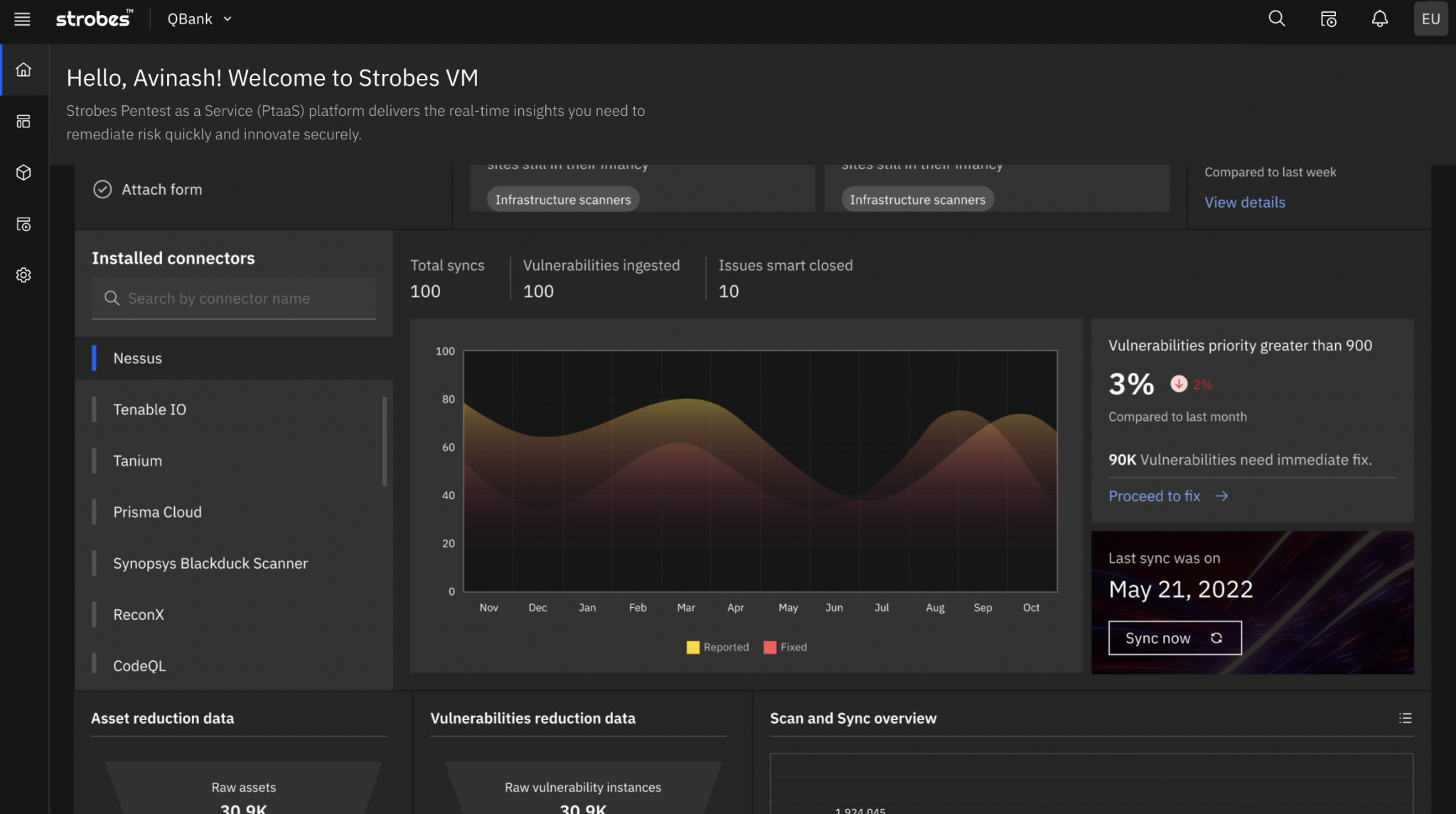Open the View details link
This screenshot has height=814, width=1456.
pyautogui.click(x=1245, y=202)
